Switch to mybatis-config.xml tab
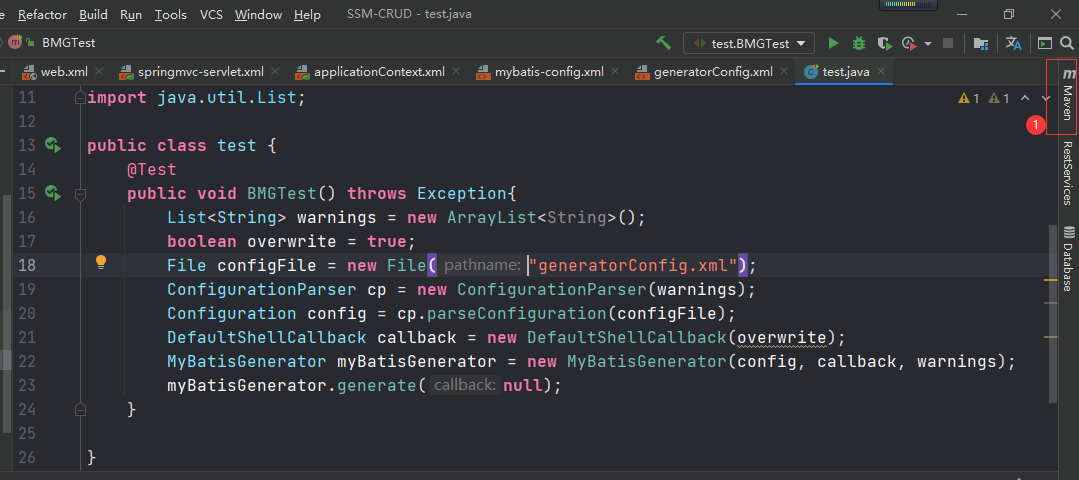This screenshot has height=480, width=1079. [549, 72]
